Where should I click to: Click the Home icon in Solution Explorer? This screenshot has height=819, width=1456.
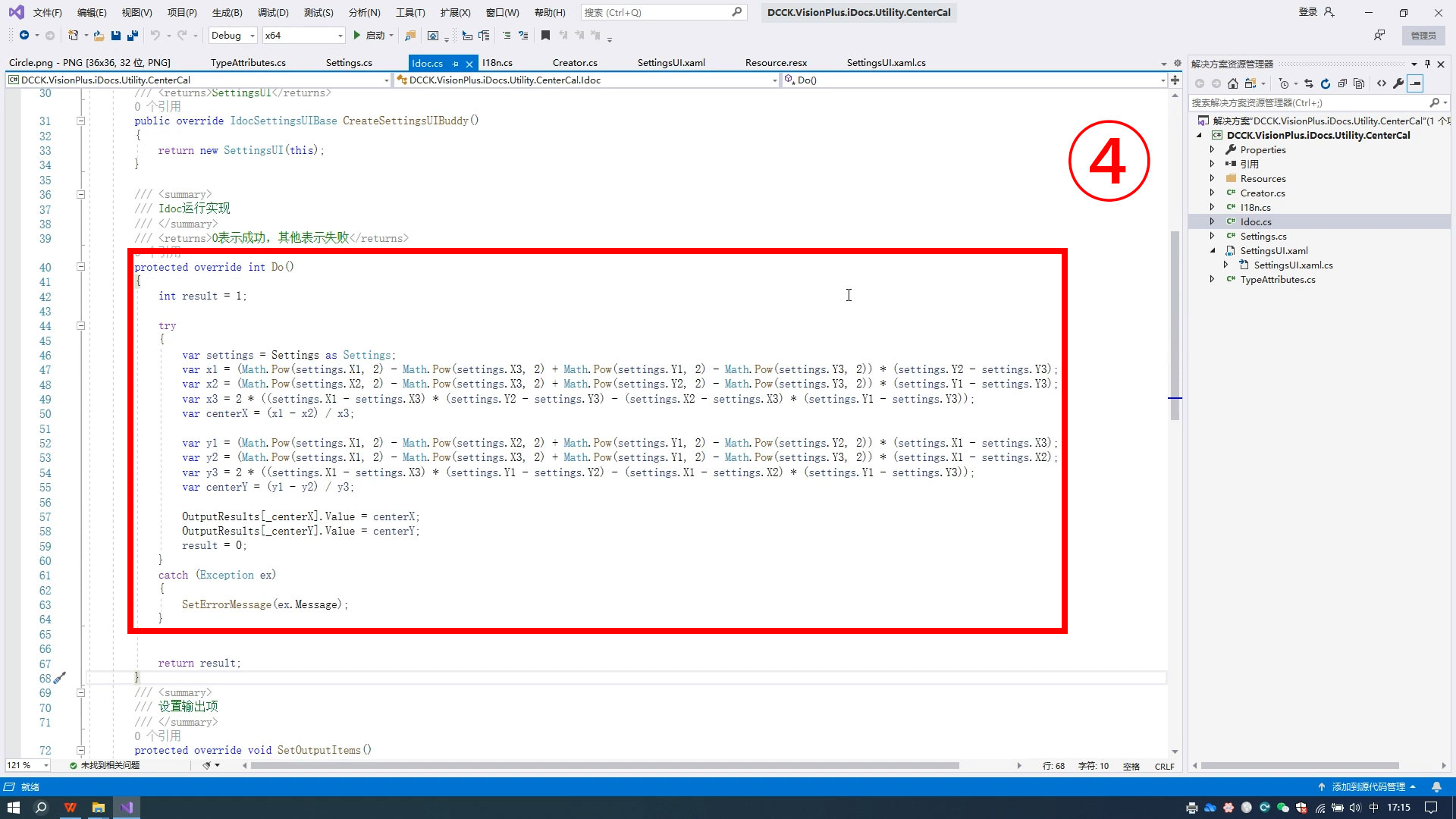click(1233, 83)
